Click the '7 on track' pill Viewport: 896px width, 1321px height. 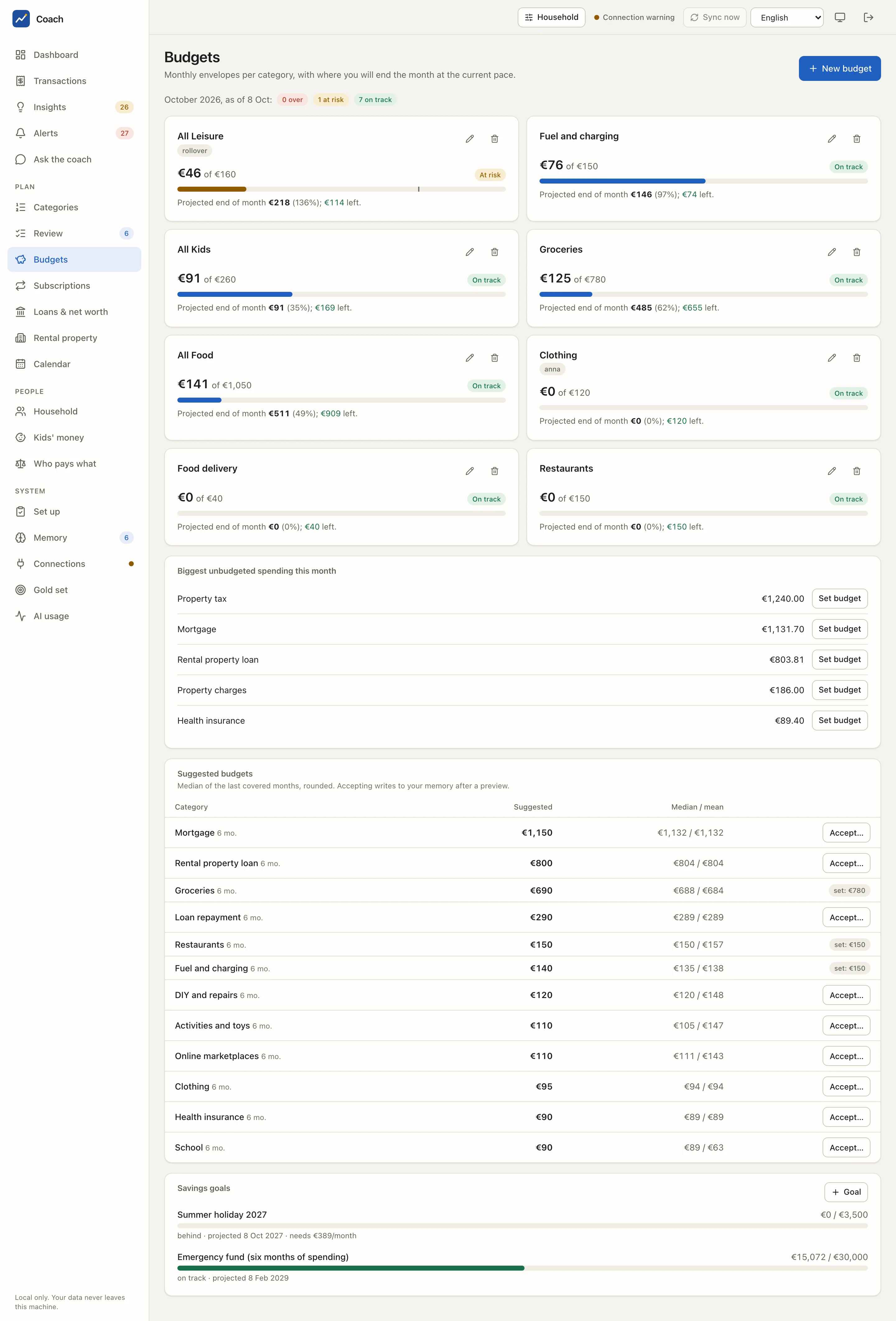pyautogui.click(x=375, y=100)
